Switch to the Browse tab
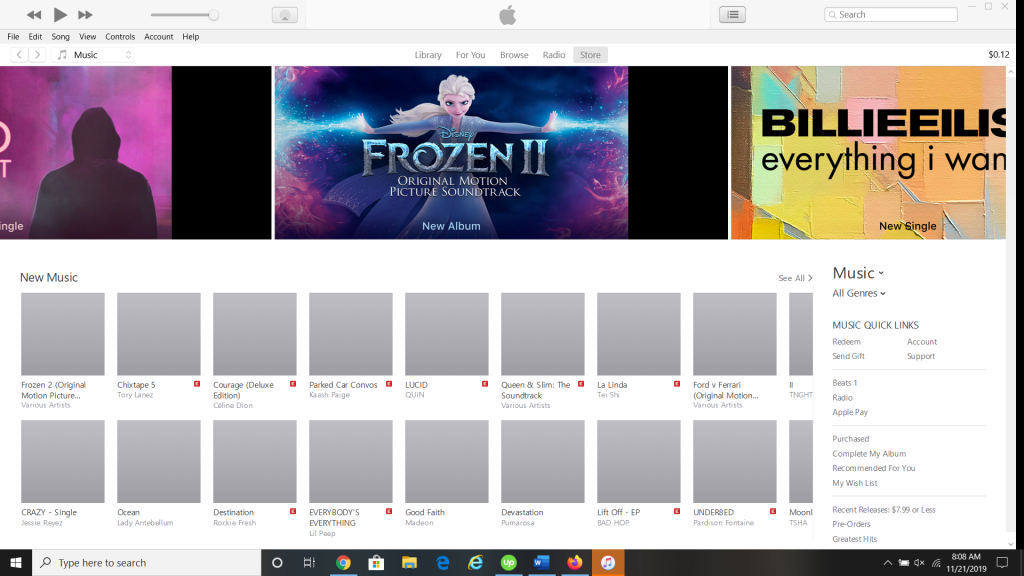The width and height of the screenshot is (1024, 576). [x=514, y=55]
